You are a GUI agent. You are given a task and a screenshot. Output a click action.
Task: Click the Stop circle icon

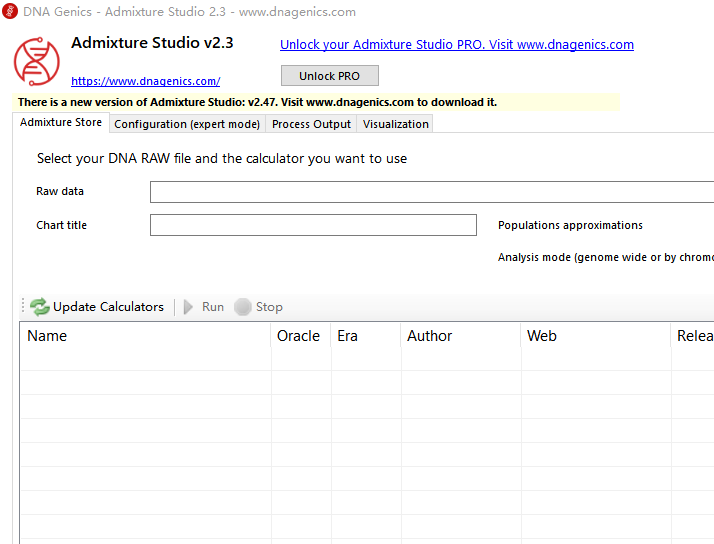[243, 307]
